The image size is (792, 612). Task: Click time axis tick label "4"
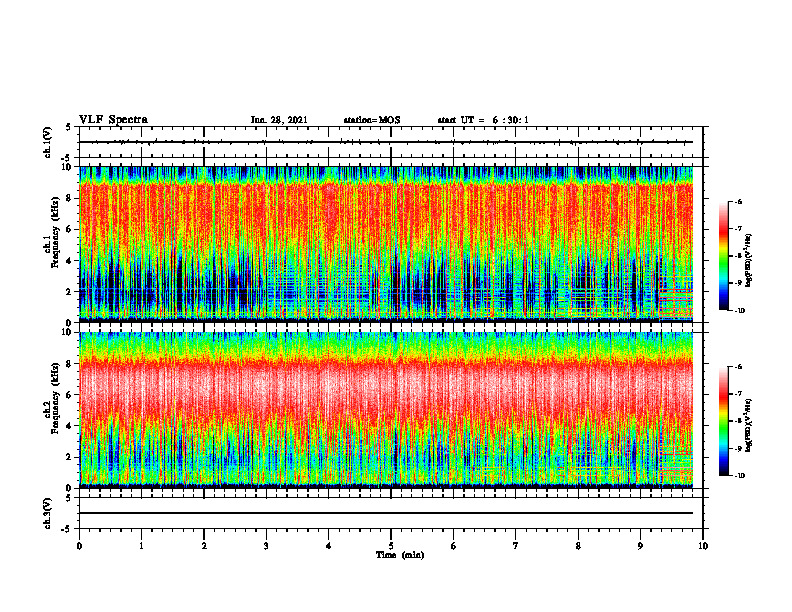tap(329, 546)
